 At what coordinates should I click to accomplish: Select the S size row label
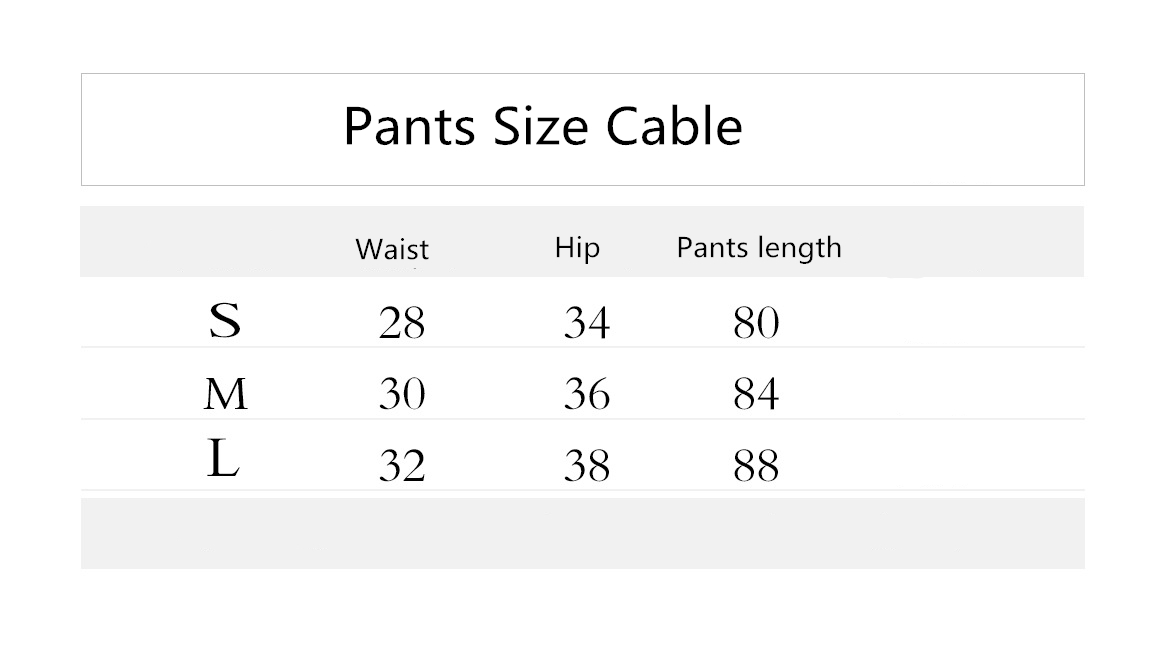coord(225,321)
